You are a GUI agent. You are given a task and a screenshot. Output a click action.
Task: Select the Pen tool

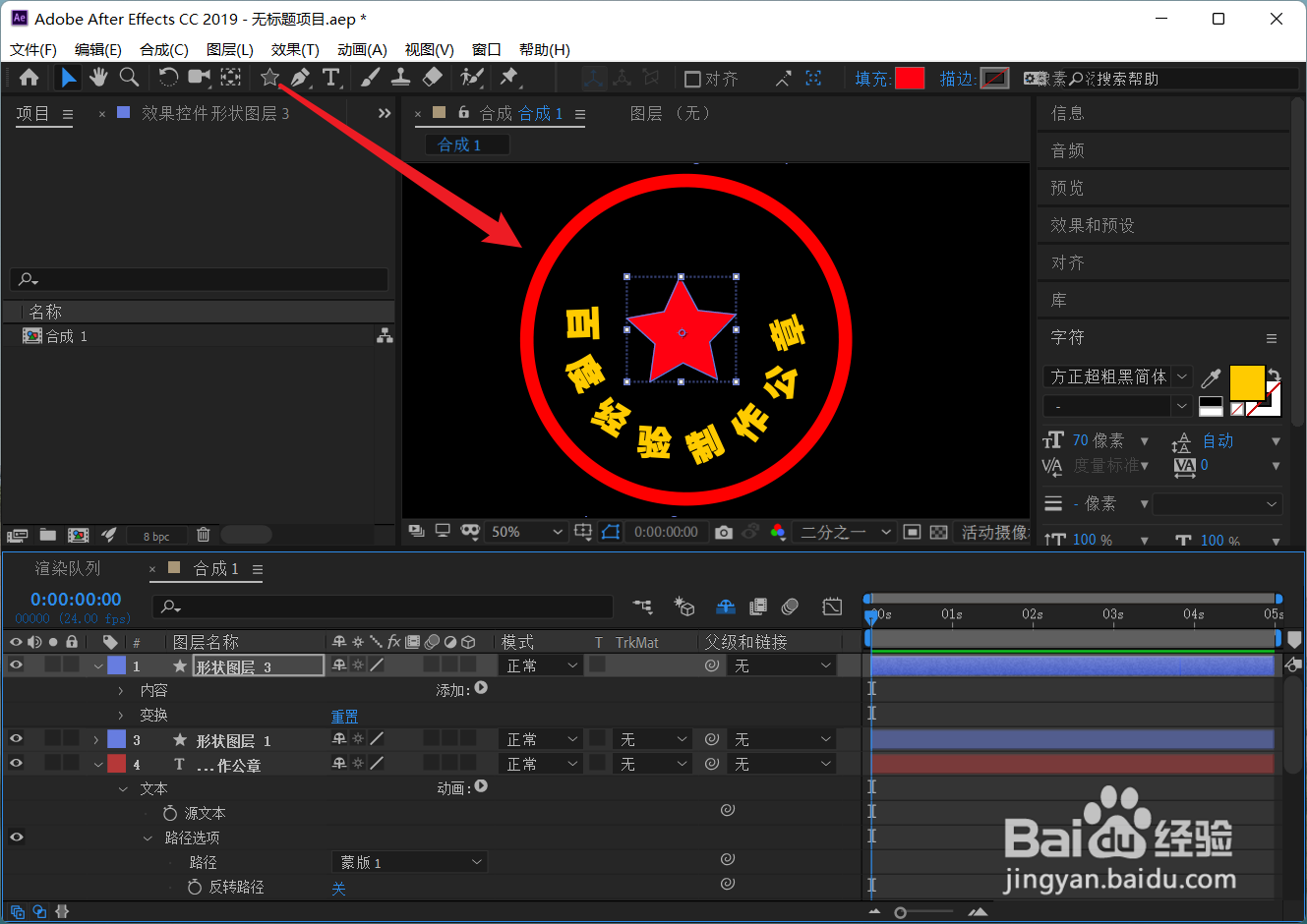pos(301,78)
